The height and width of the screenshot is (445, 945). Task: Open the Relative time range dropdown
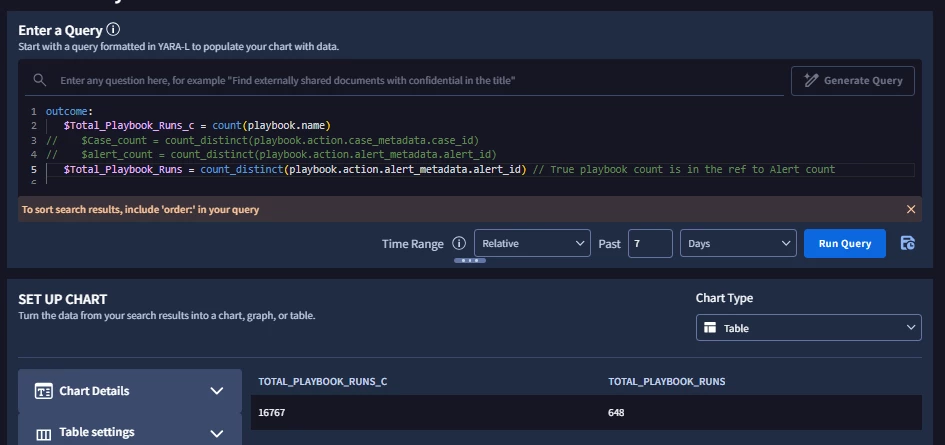tap(532, 244)
